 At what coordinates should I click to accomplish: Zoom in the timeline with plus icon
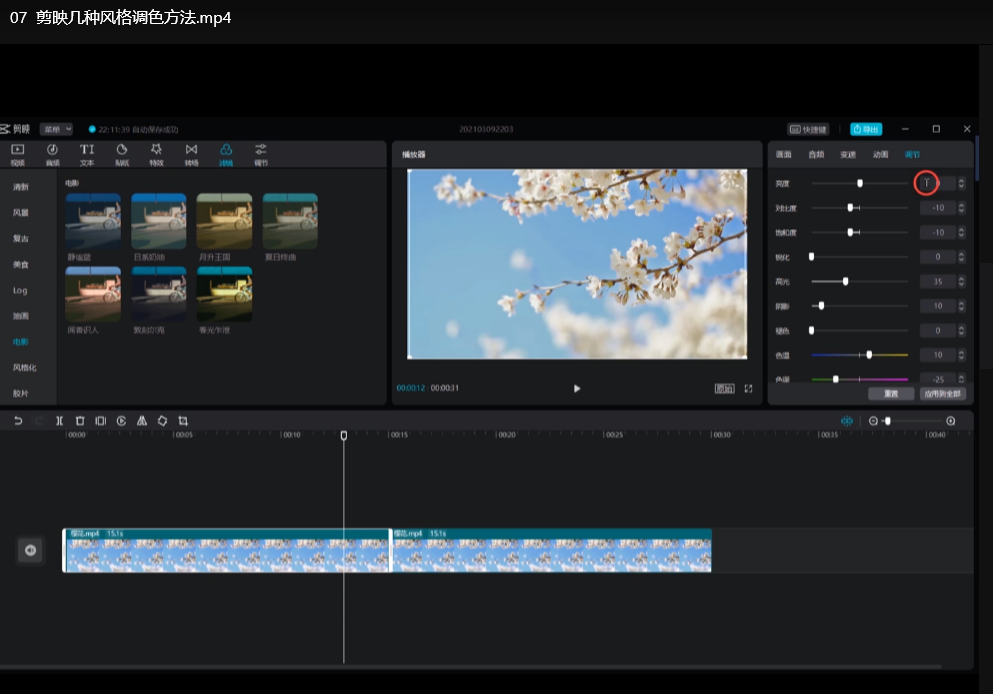951,421
